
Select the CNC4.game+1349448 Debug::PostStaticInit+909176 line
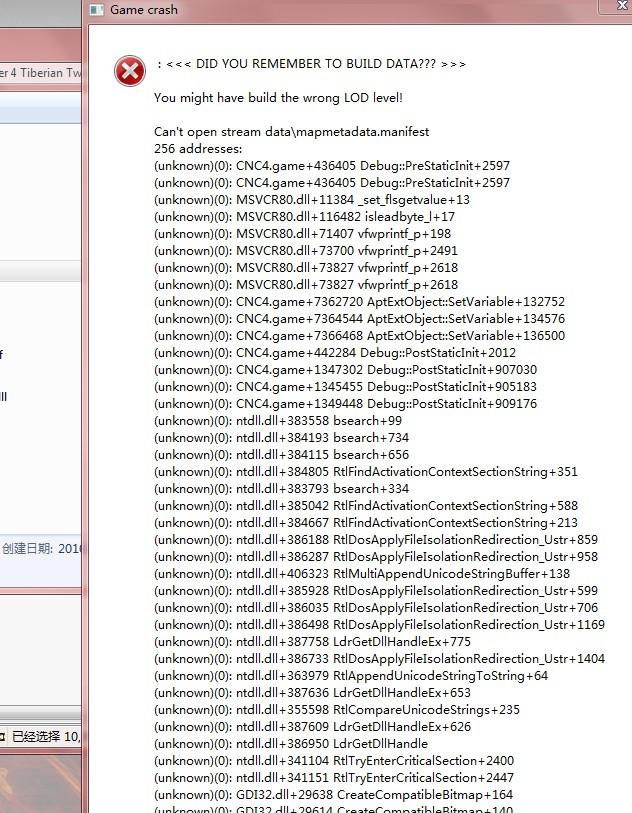click(x=345, y=404)
